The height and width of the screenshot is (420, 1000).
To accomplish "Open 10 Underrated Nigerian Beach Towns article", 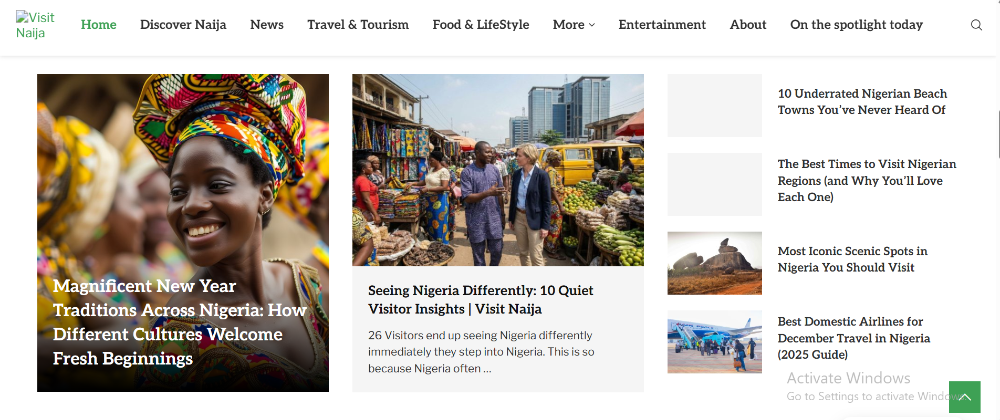I will tap(862, 102).
